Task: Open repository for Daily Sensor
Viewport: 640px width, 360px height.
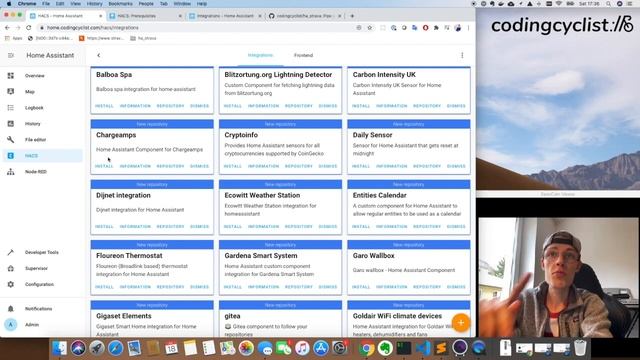Action: (x=427, y=166)
